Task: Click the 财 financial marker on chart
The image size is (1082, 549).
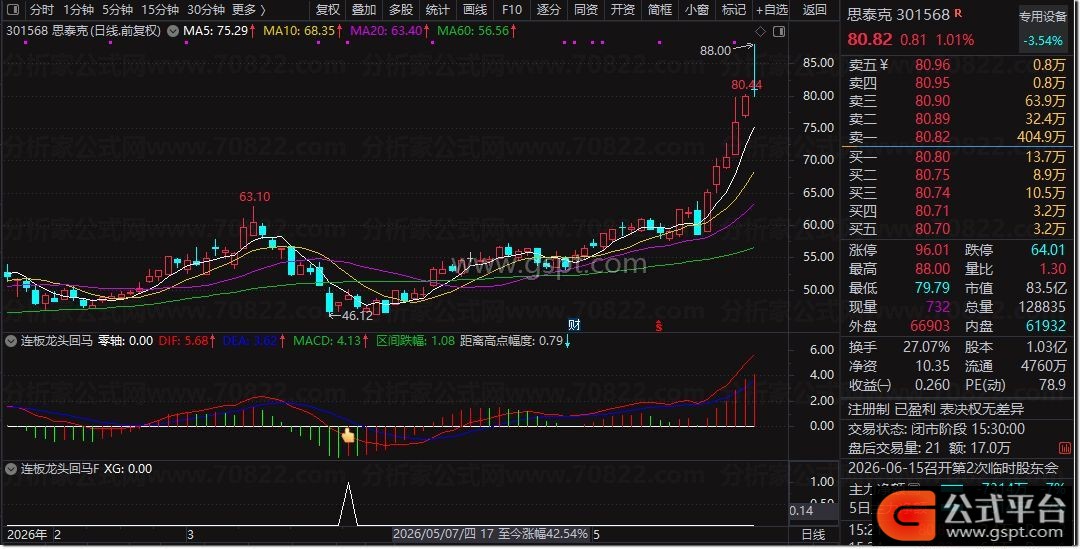Action: 574,325
